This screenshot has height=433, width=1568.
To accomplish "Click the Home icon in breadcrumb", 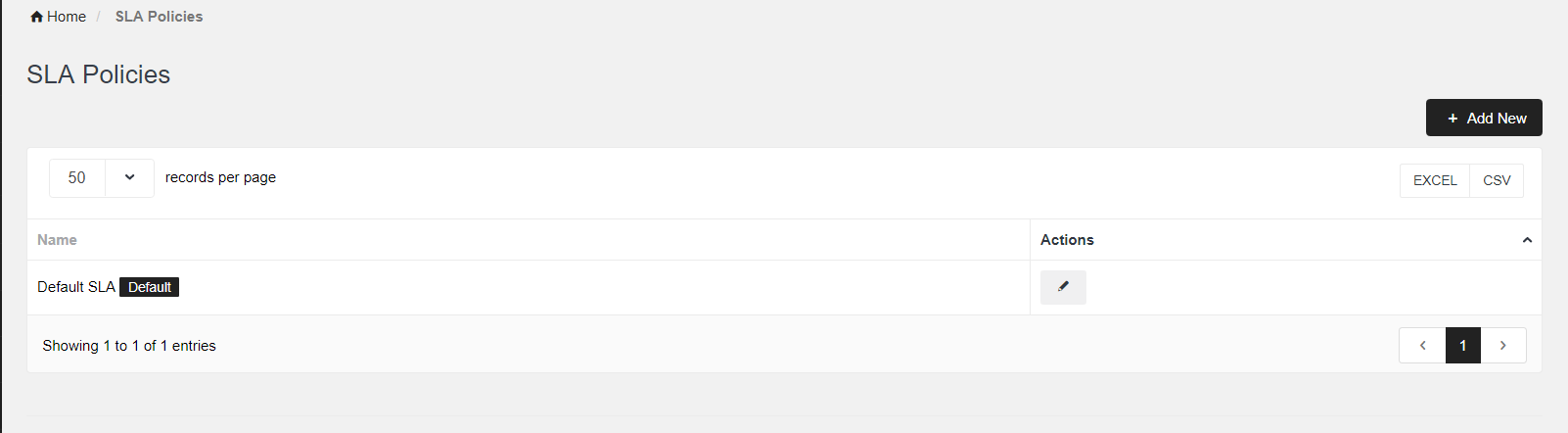I will click(37, 17).
